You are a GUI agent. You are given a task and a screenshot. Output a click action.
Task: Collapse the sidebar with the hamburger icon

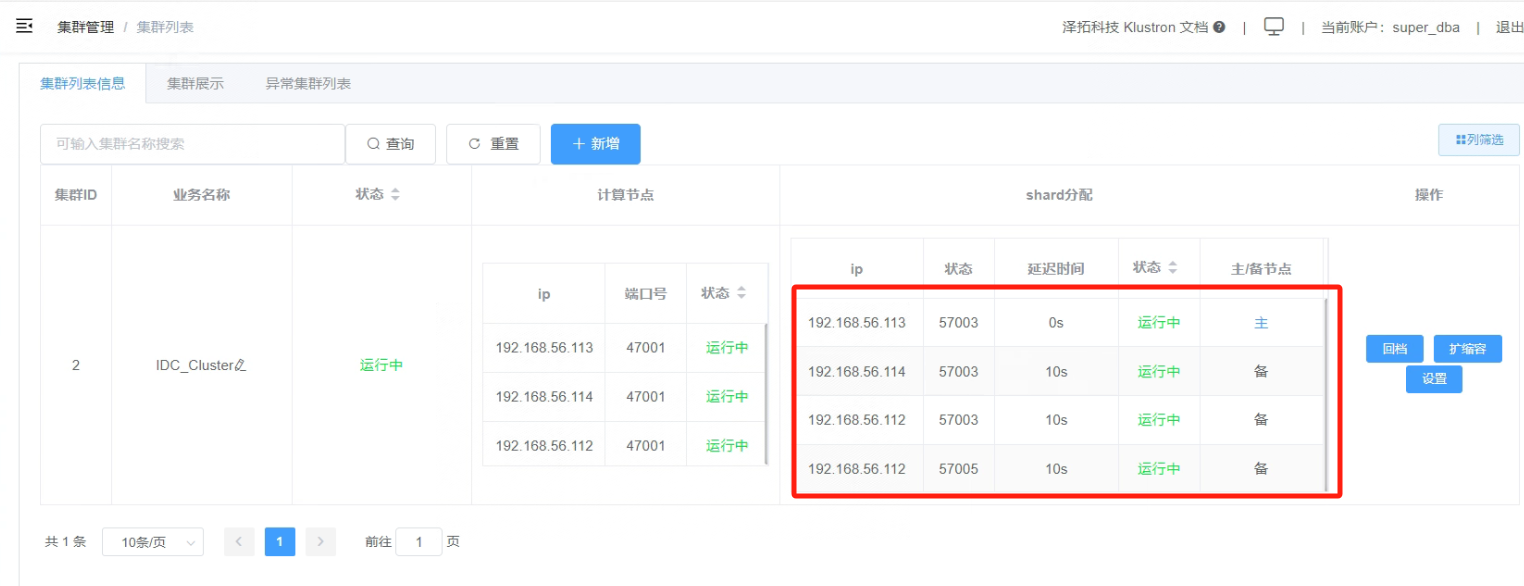coord(25,26)
